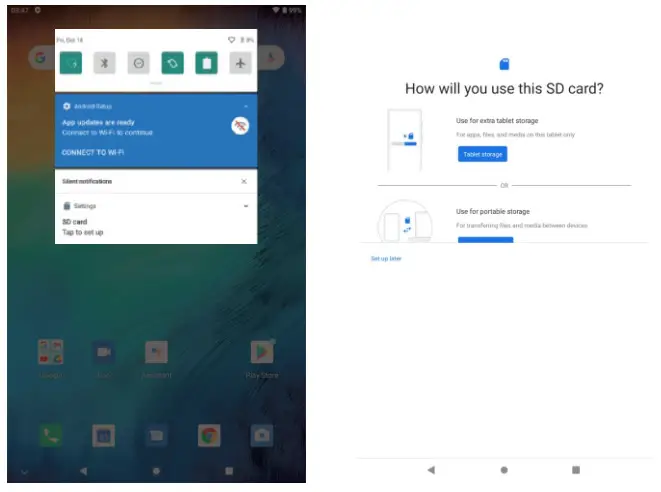This screenshot has width=661, height=492.
Task: Toggle Battery Saver quick settings tile
Action: click(207, 63)
